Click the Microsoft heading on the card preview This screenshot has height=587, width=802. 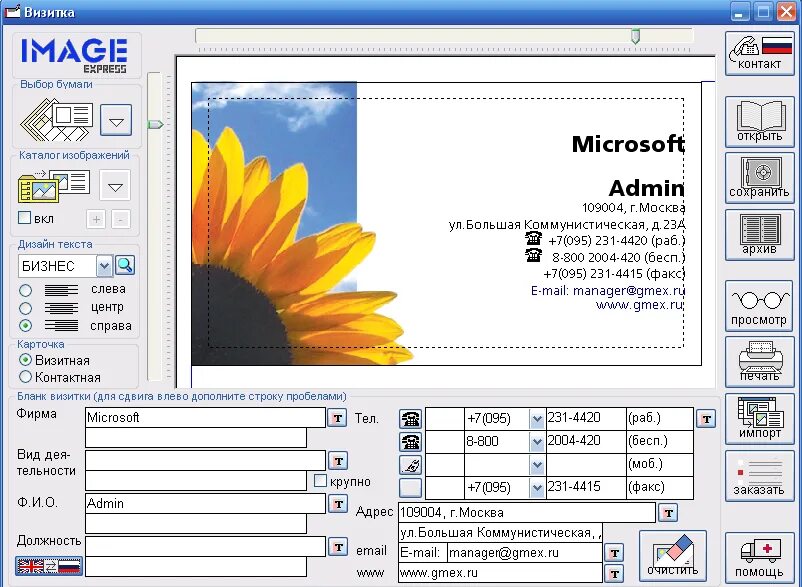pos(628,144)
